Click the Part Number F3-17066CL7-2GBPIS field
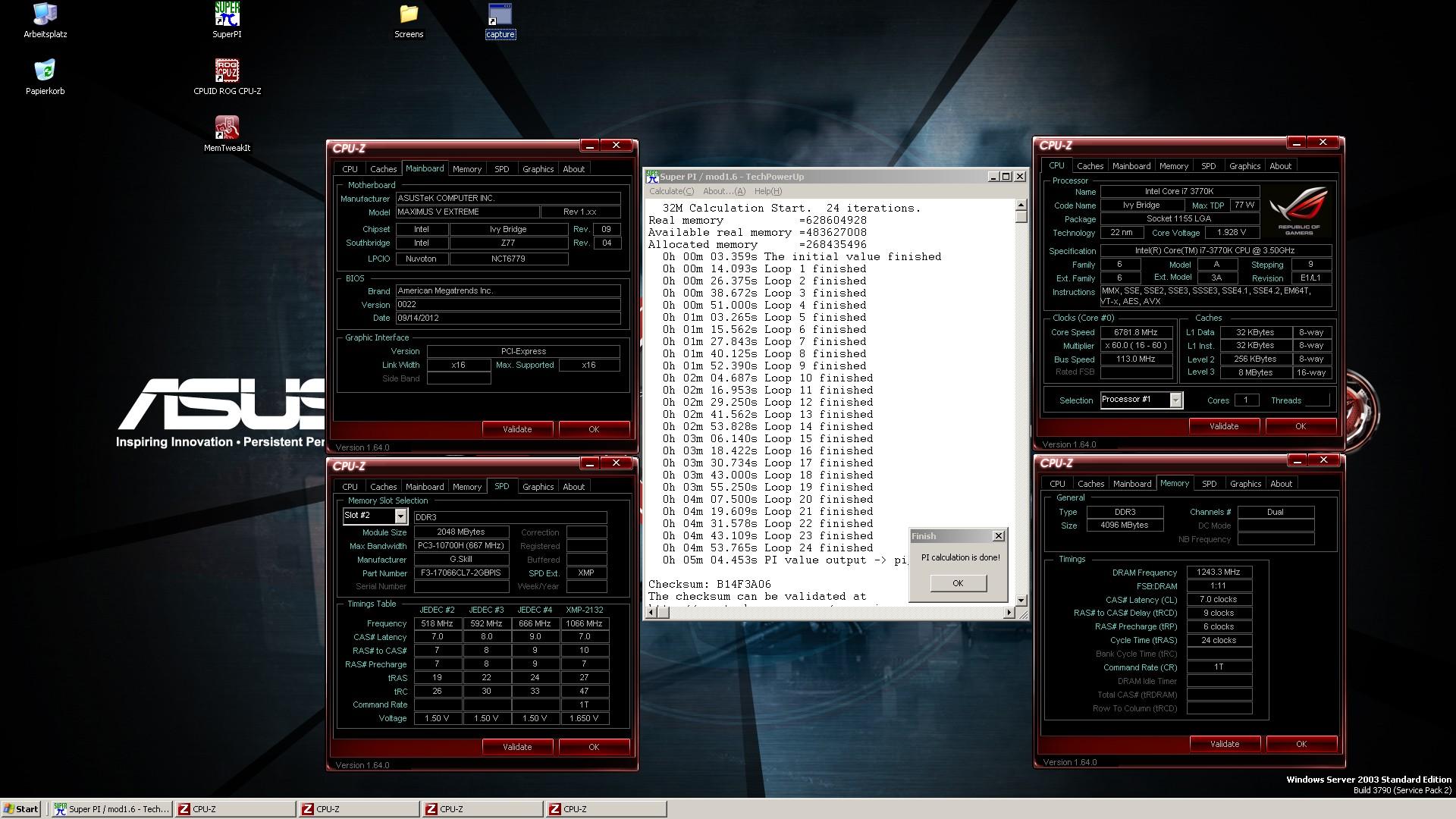This screenshot has height=819, width=1456. click(x=461, y=573)
